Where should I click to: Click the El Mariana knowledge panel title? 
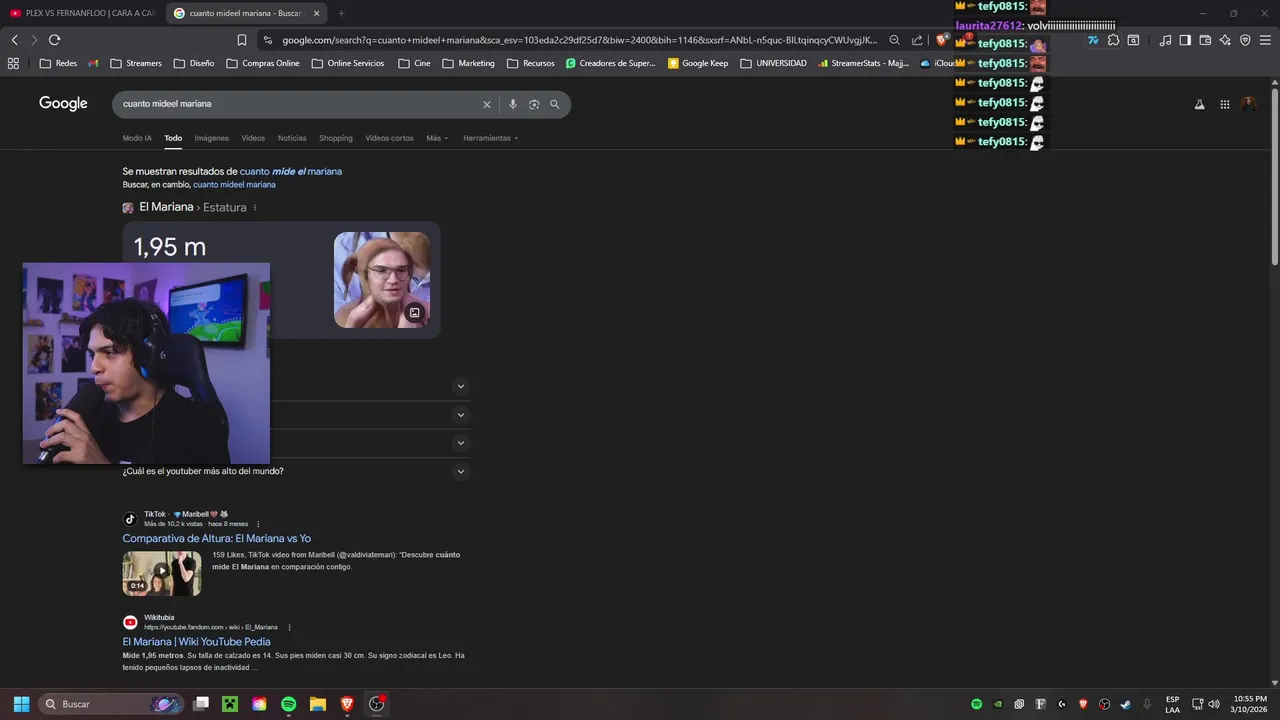click(166, 207)
